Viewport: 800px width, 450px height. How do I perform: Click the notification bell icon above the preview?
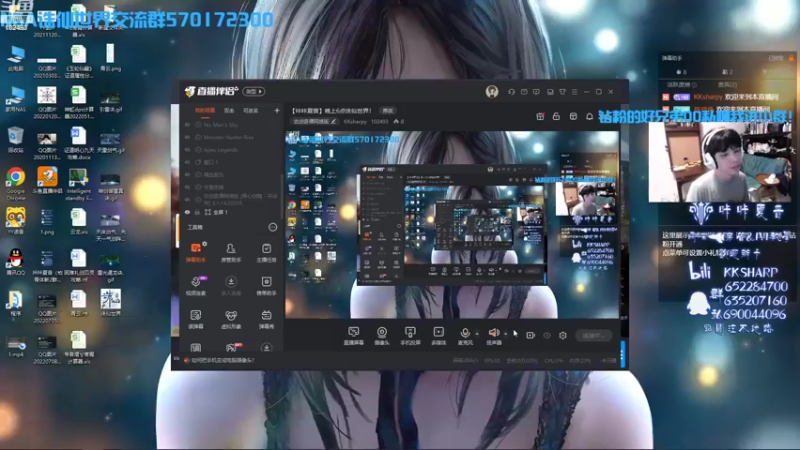tap(589, 116)
